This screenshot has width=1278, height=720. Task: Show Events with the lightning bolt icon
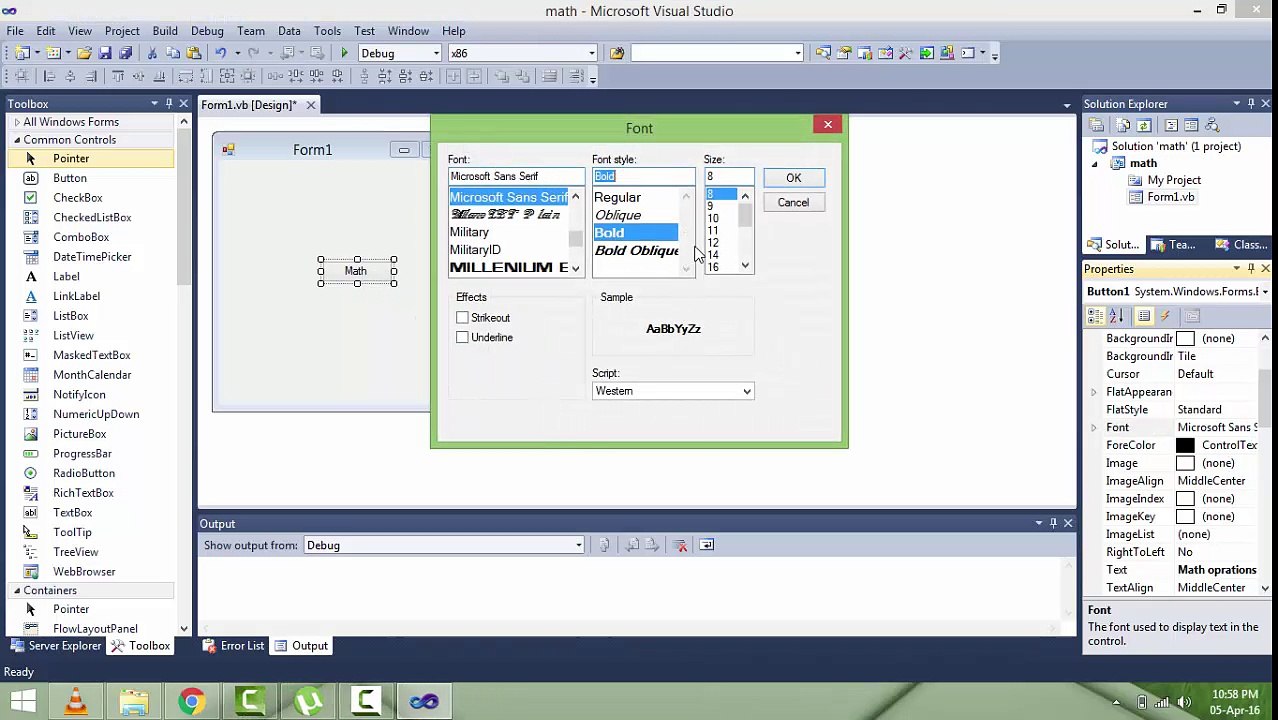point(1165,316)
